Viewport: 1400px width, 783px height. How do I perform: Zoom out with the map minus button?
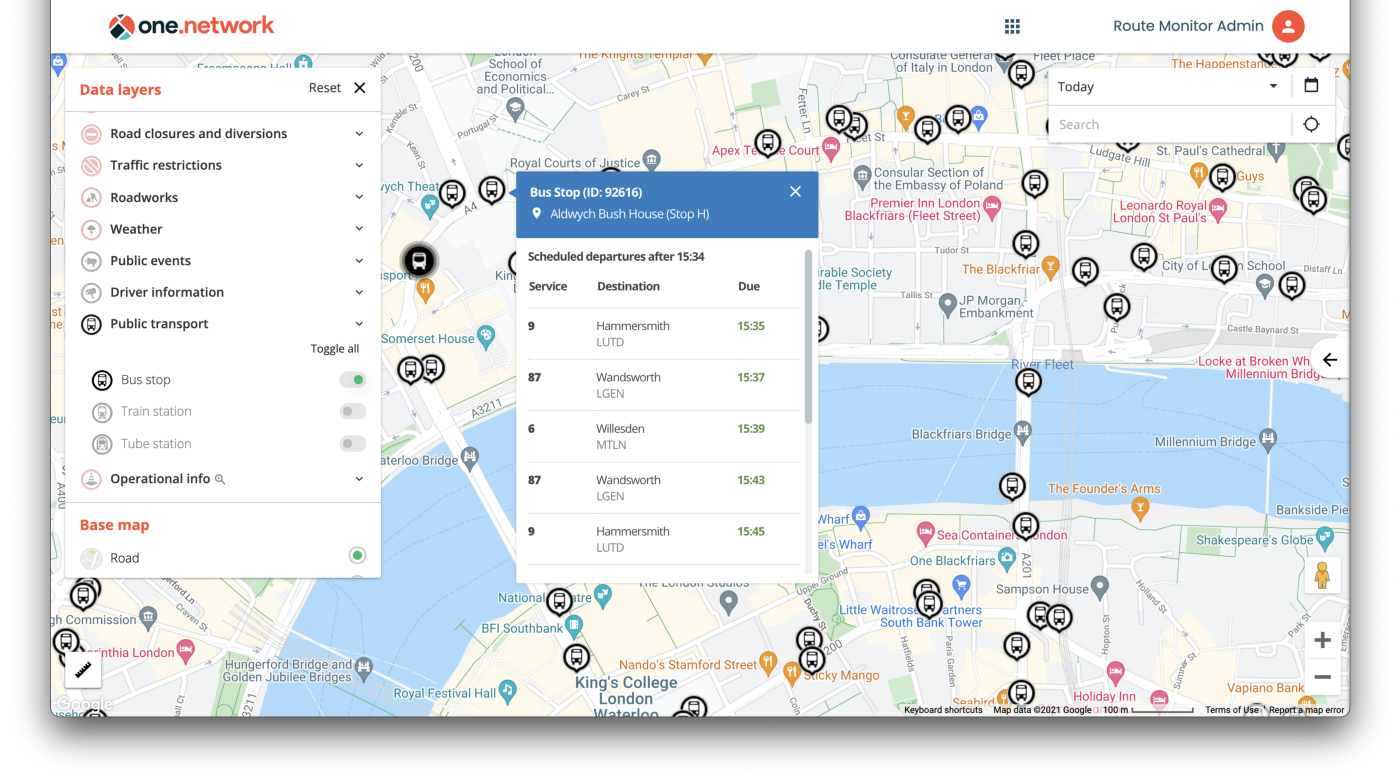[1322, 677]
